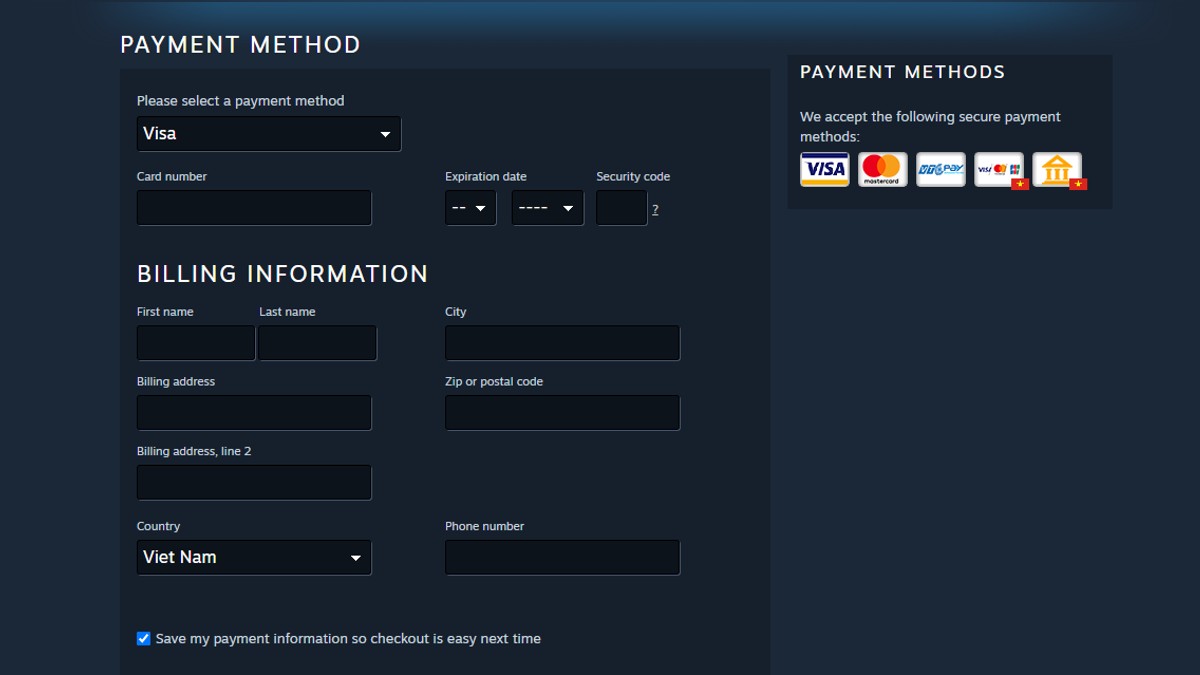
Task: Click the Visa payment logo
Action: (x=824, y=169)
